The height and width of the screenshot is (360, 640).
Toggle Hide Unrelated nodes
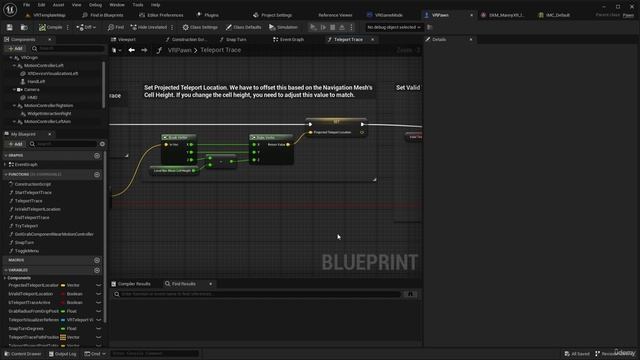click(149, 27)
